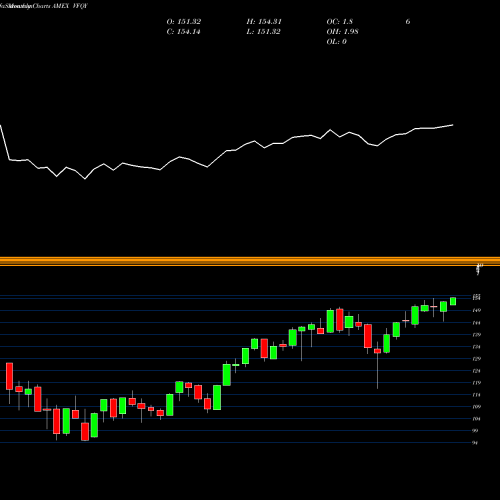
Task: Click the first red candlestick at the left
Action: point(9,376)
